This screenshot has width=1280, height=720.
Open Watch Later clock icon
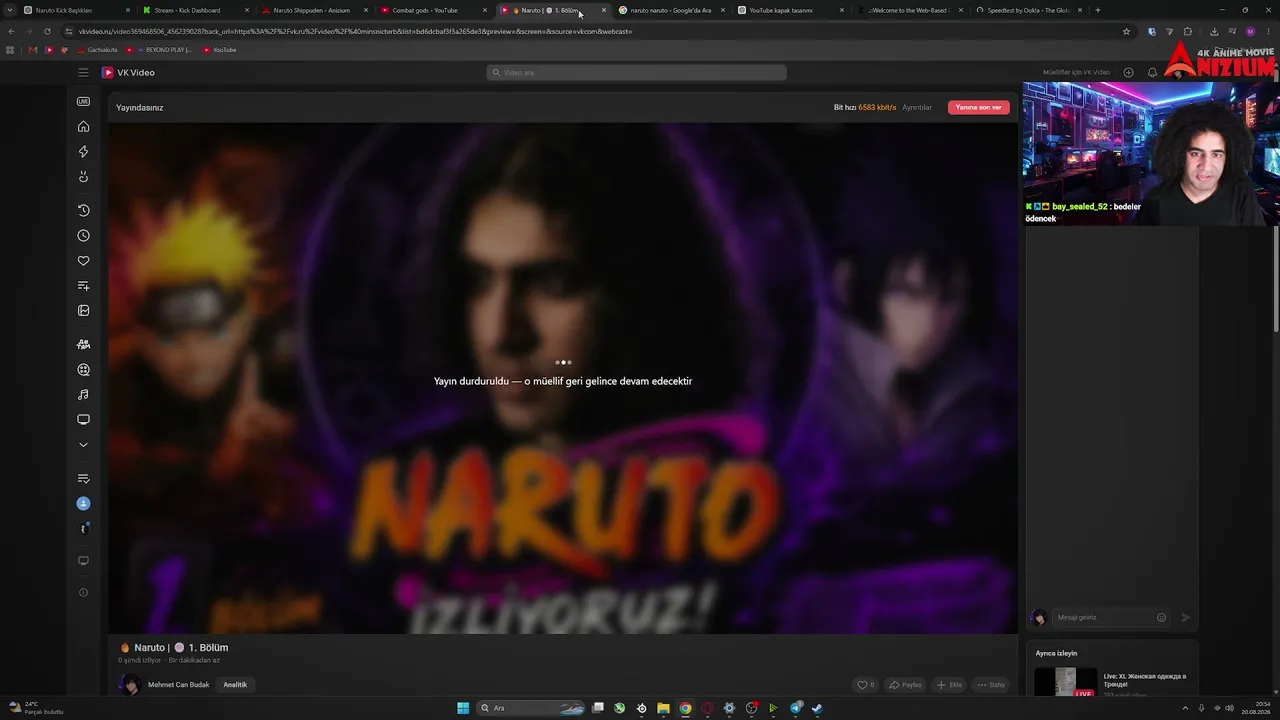tap(84, 236)
